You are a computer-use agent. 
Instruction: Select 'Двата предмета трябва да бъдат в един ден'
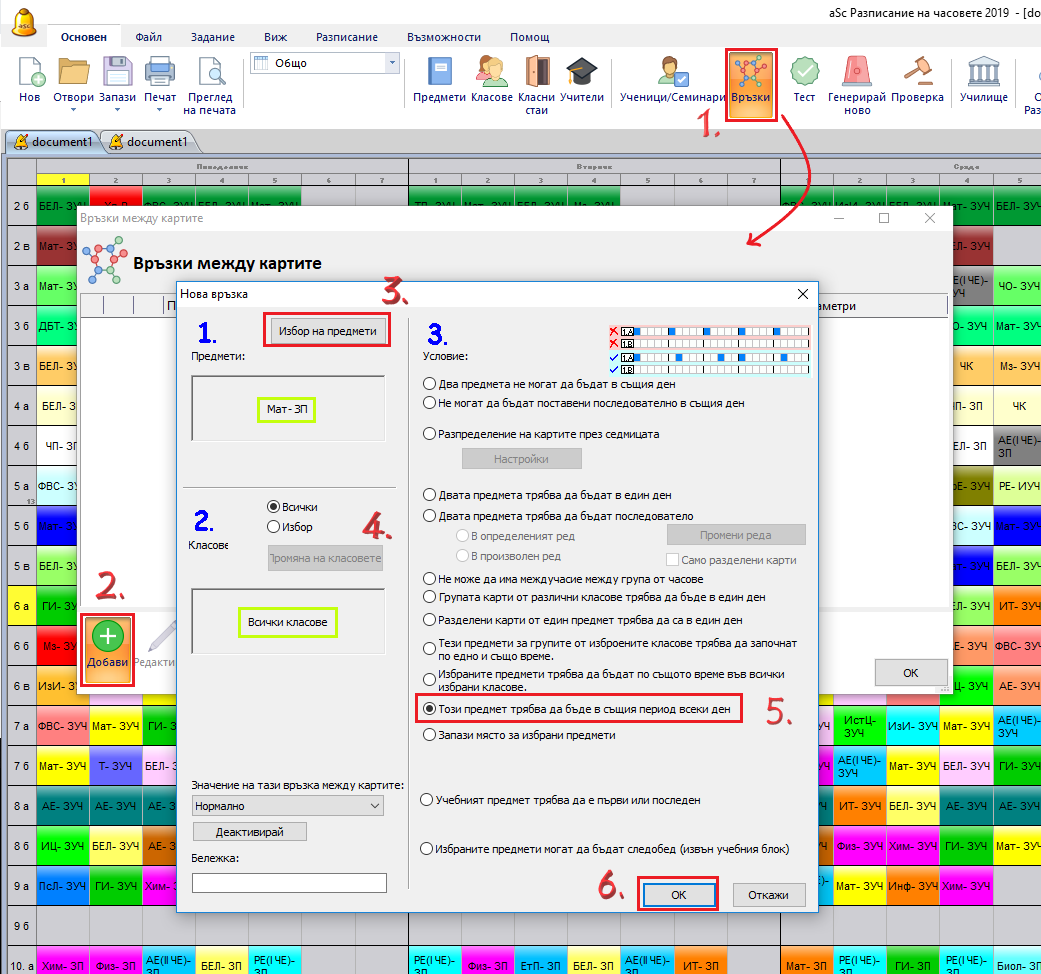(430, 495)
